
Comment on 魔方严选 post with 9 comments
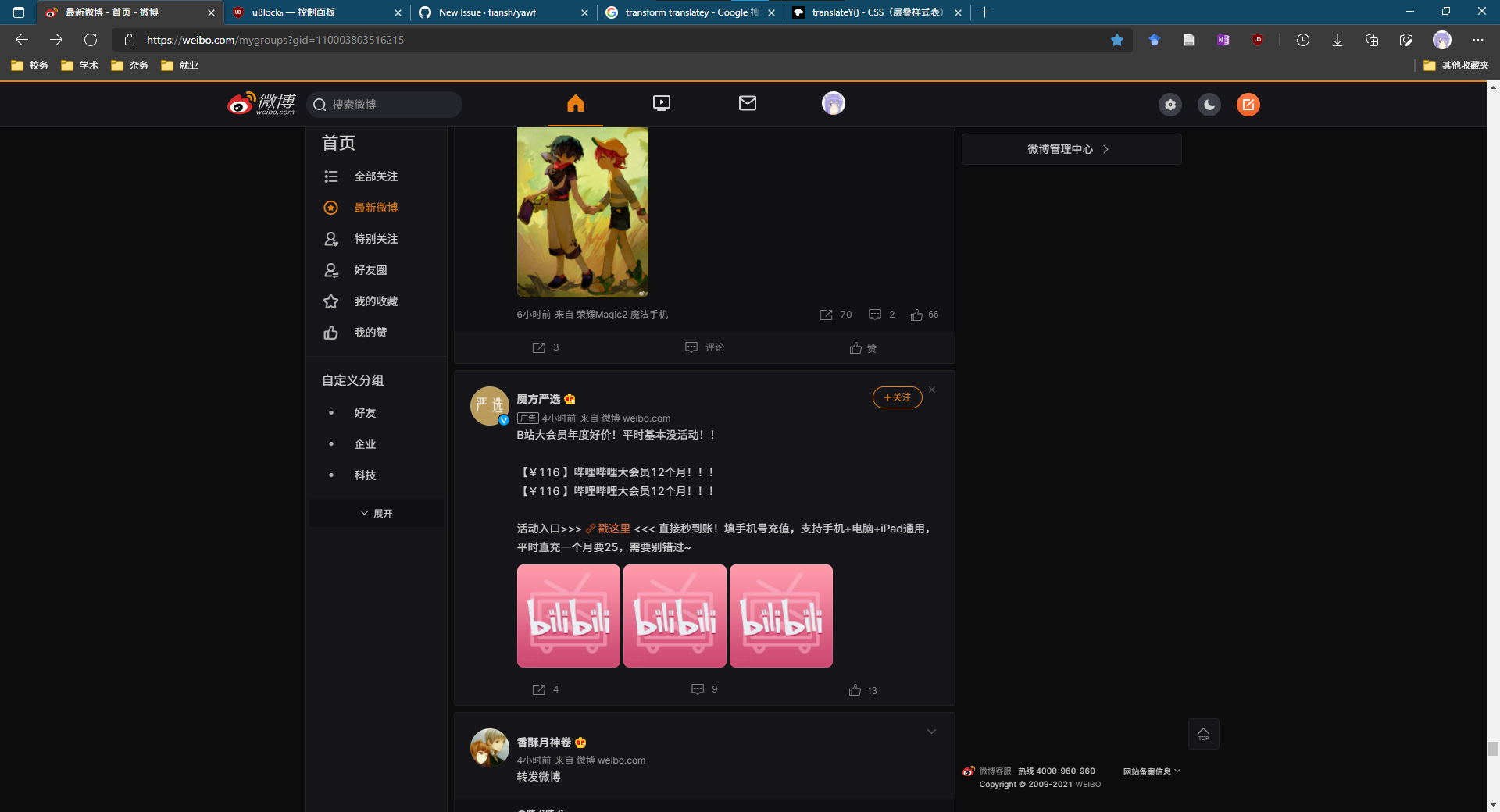(705, 689)
